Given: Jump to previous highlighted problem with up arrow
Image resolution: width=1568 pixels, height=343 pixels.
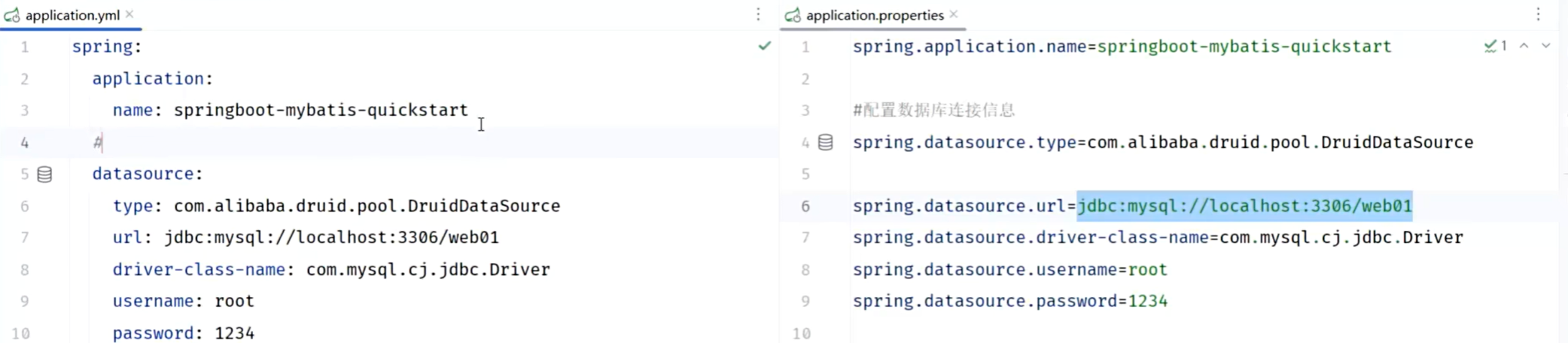Looking at the screenshot, I should pyautogui.click(x=1524, y=47).
